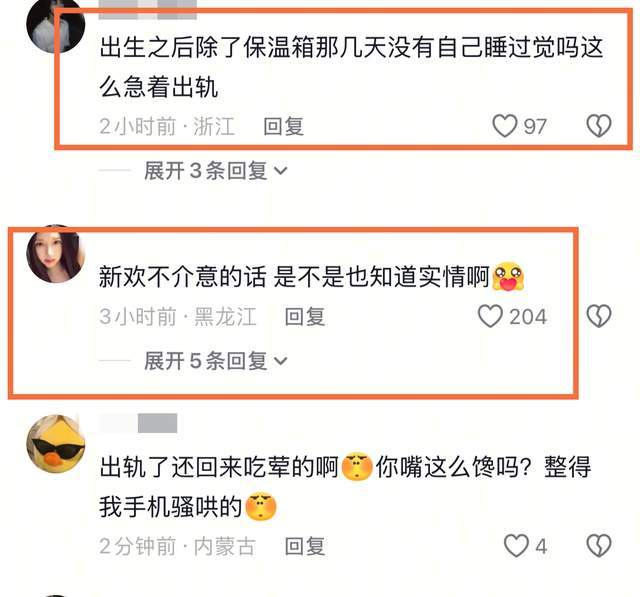
Task: Open the duck avatar with sunglasses
Action: 56,444
